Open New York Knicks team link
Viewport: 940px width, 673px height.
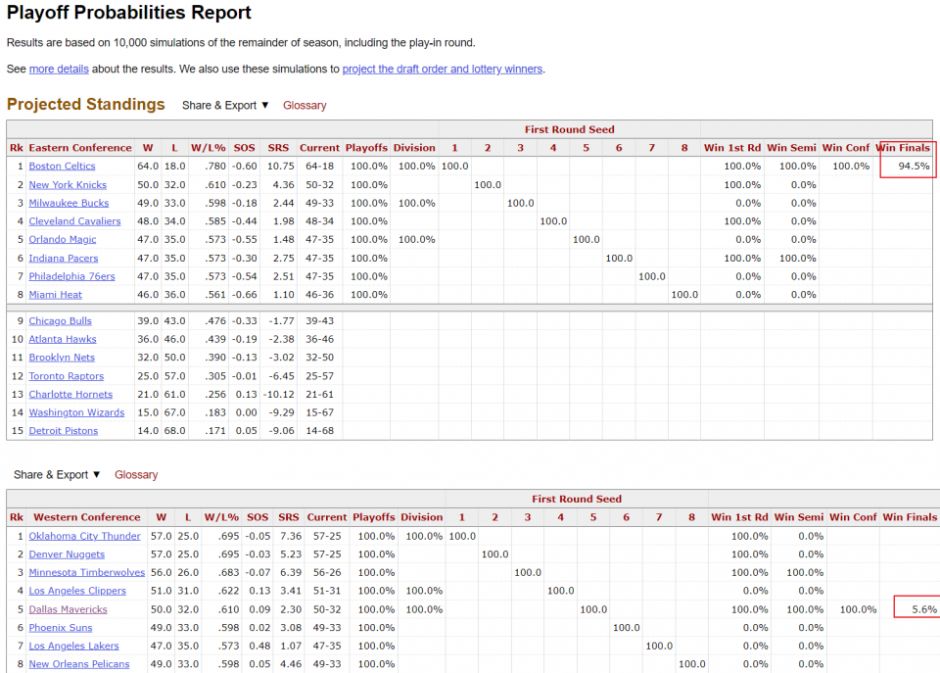click(x=68, y=185)
